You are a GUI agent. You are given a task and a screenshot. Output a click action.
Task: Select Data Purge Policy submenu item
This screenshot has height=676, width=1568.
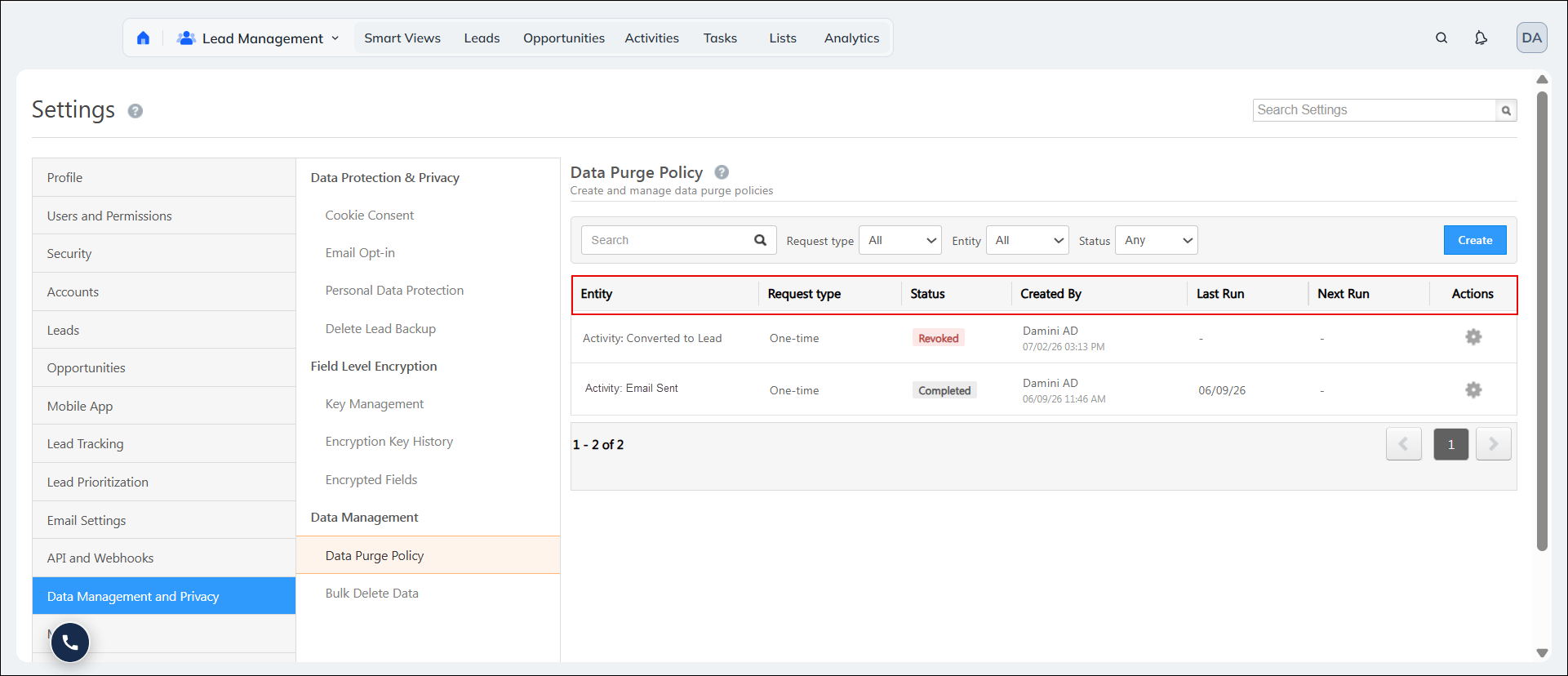(x=428, y=555)
